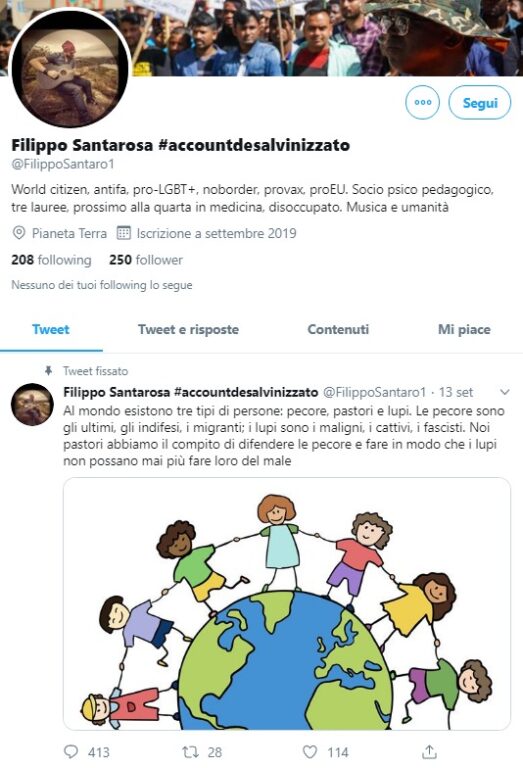Image resolution: width=523 pixels, height=768 pixels.
Task: Click the small avatar beside pinned tweet
Action: tap(32, 404)
